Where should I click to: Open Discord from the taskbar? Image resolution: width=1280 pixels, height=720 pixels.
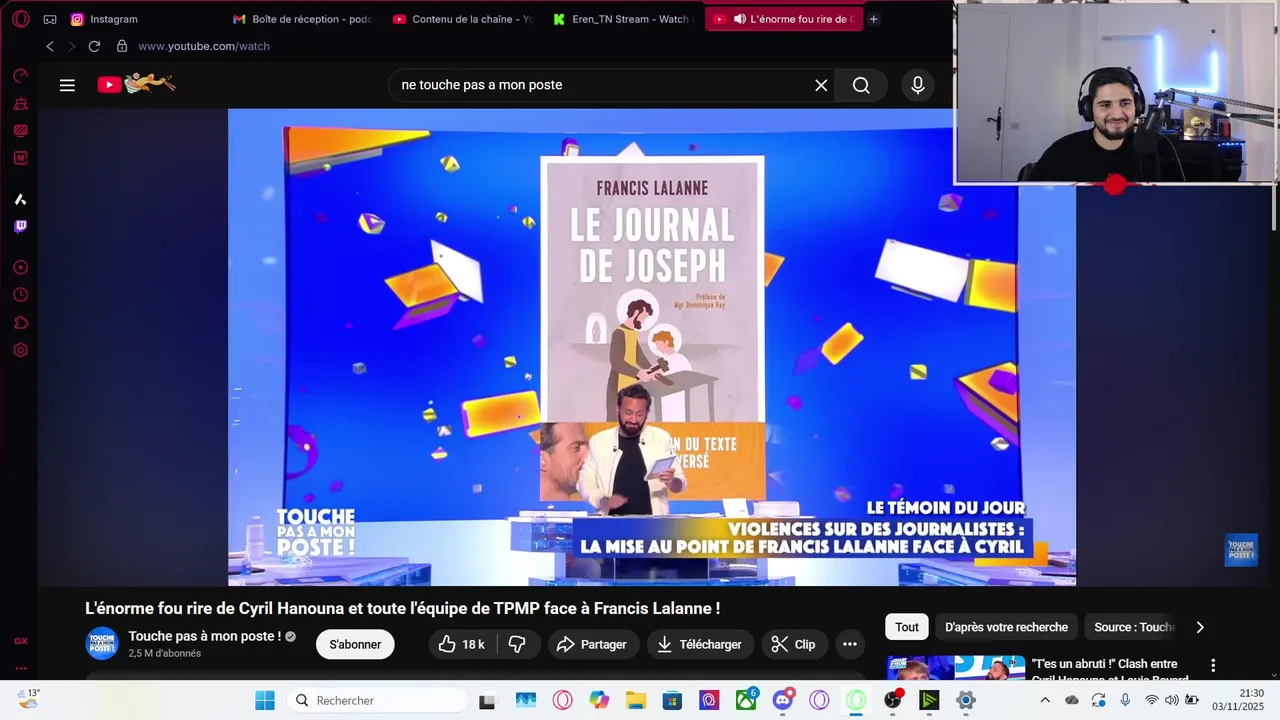(783, 700)
